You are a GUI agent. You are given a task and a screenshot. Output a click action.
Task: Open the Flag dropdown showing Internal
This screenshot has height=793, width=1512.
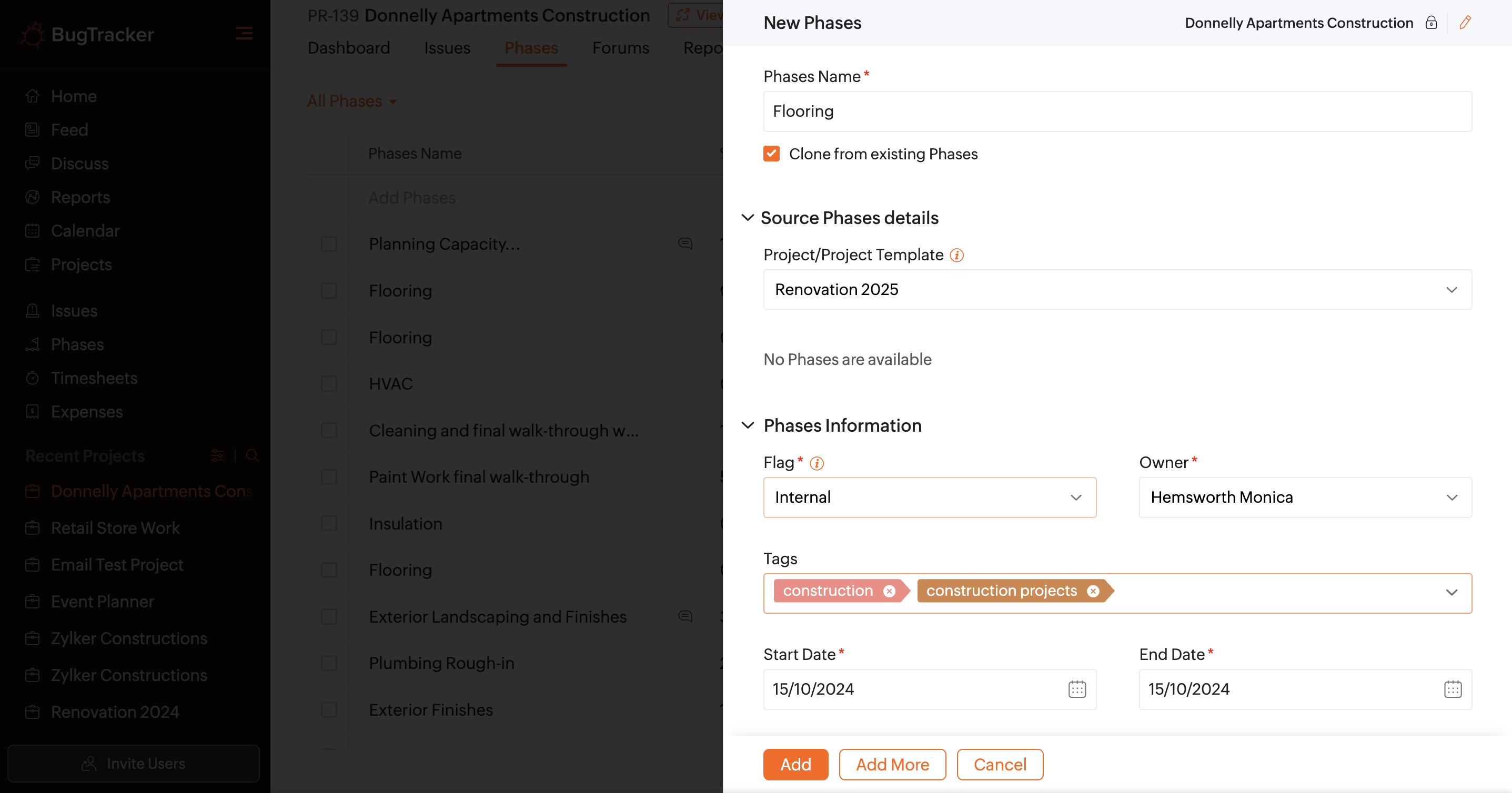tap(929, 497)
